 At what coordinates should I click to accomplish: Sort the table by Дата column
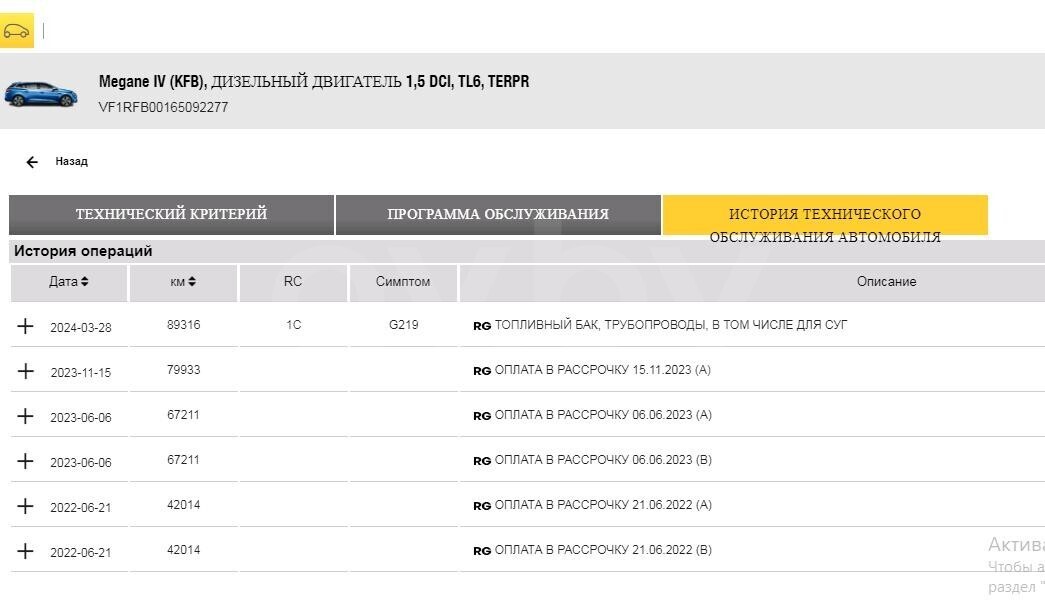(69, 282)
